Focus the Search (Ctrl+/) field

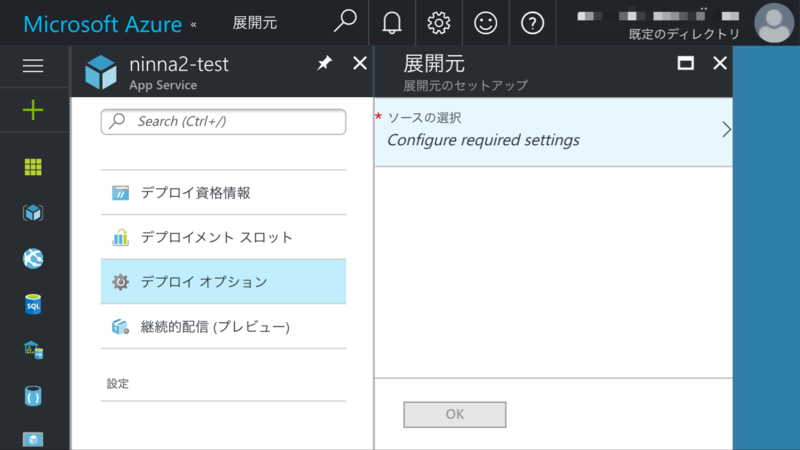(x=223, y=121)
